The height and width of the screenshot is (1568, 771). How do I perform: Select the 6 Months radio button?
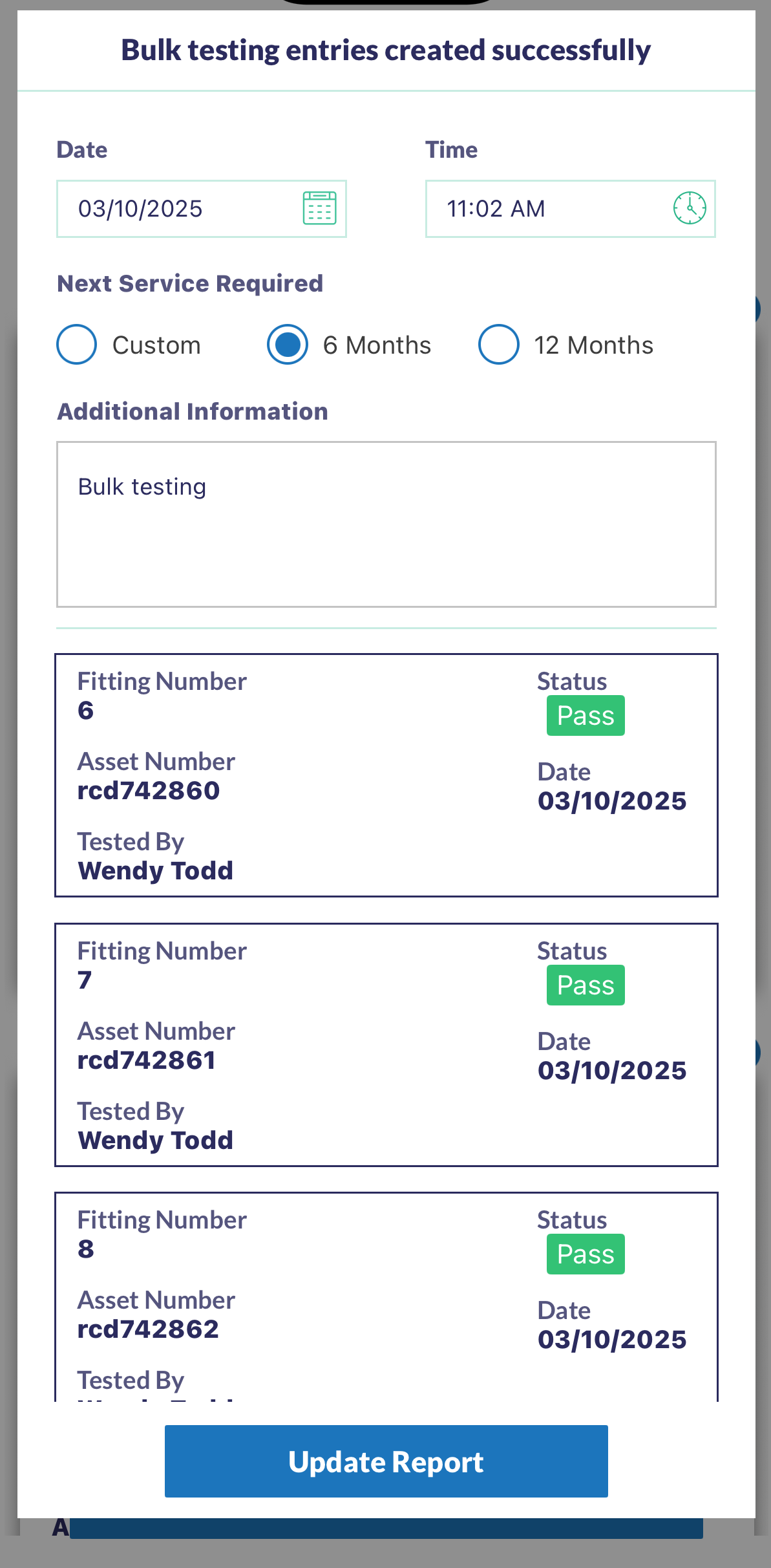(x=288, y=345)
